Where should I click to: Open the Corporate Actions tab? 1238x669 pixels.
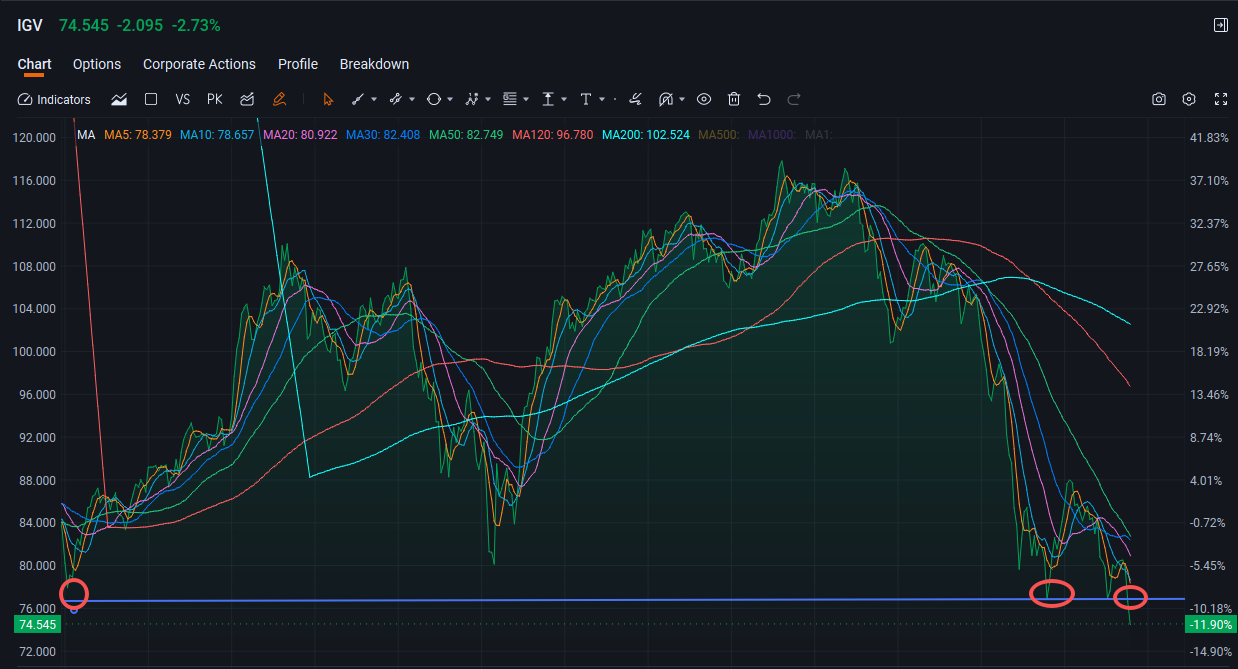pyautogui.click(x=199, y=64)
